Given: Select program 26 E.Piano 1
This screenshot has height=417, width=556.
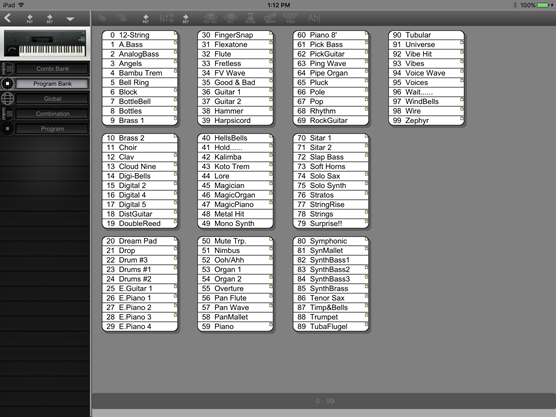Looking at the screenshot, I should tap(140, 298).
